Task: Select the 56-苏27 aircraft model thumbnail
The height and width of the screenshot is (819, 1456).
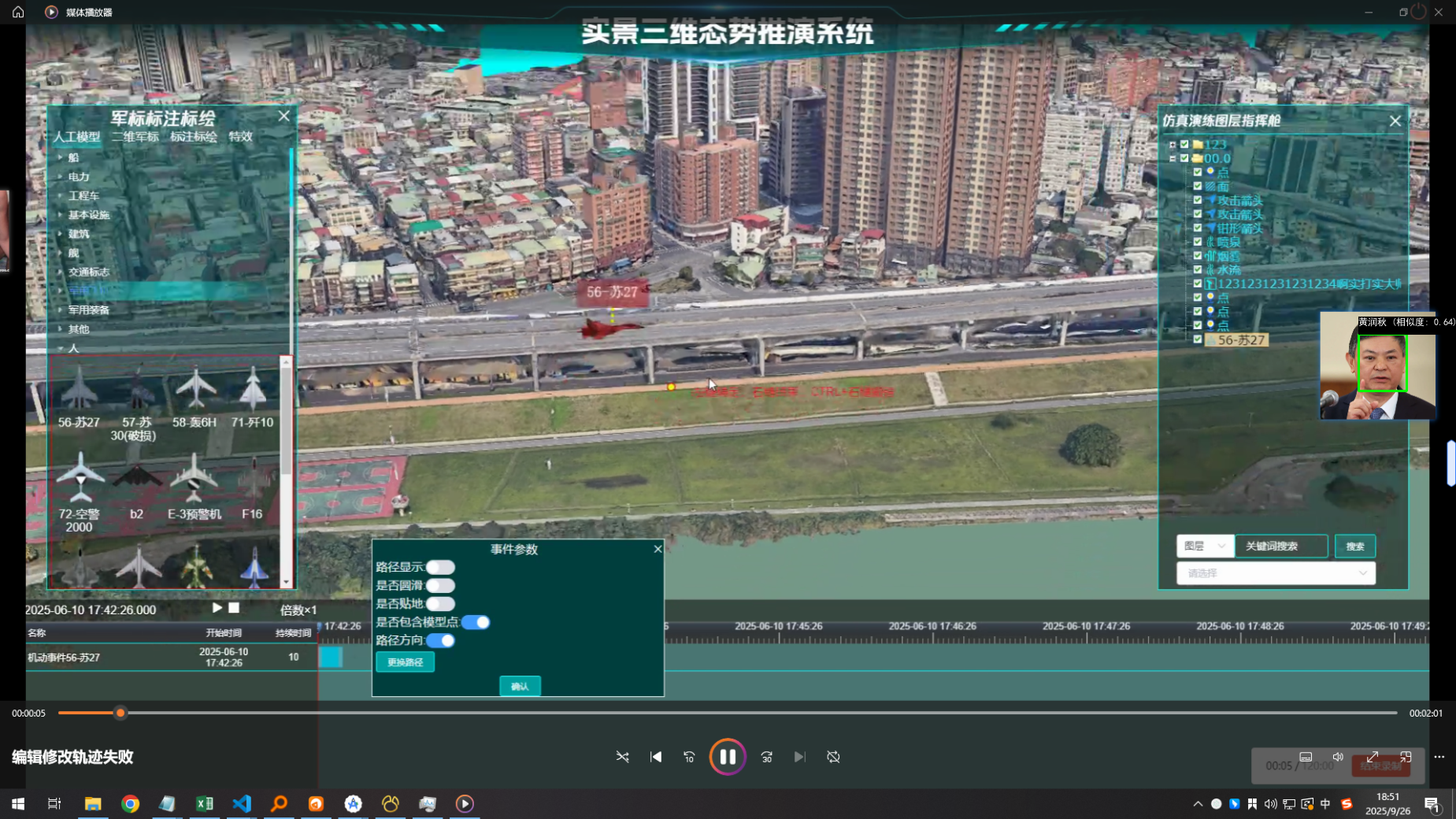Action: point(79,392)
